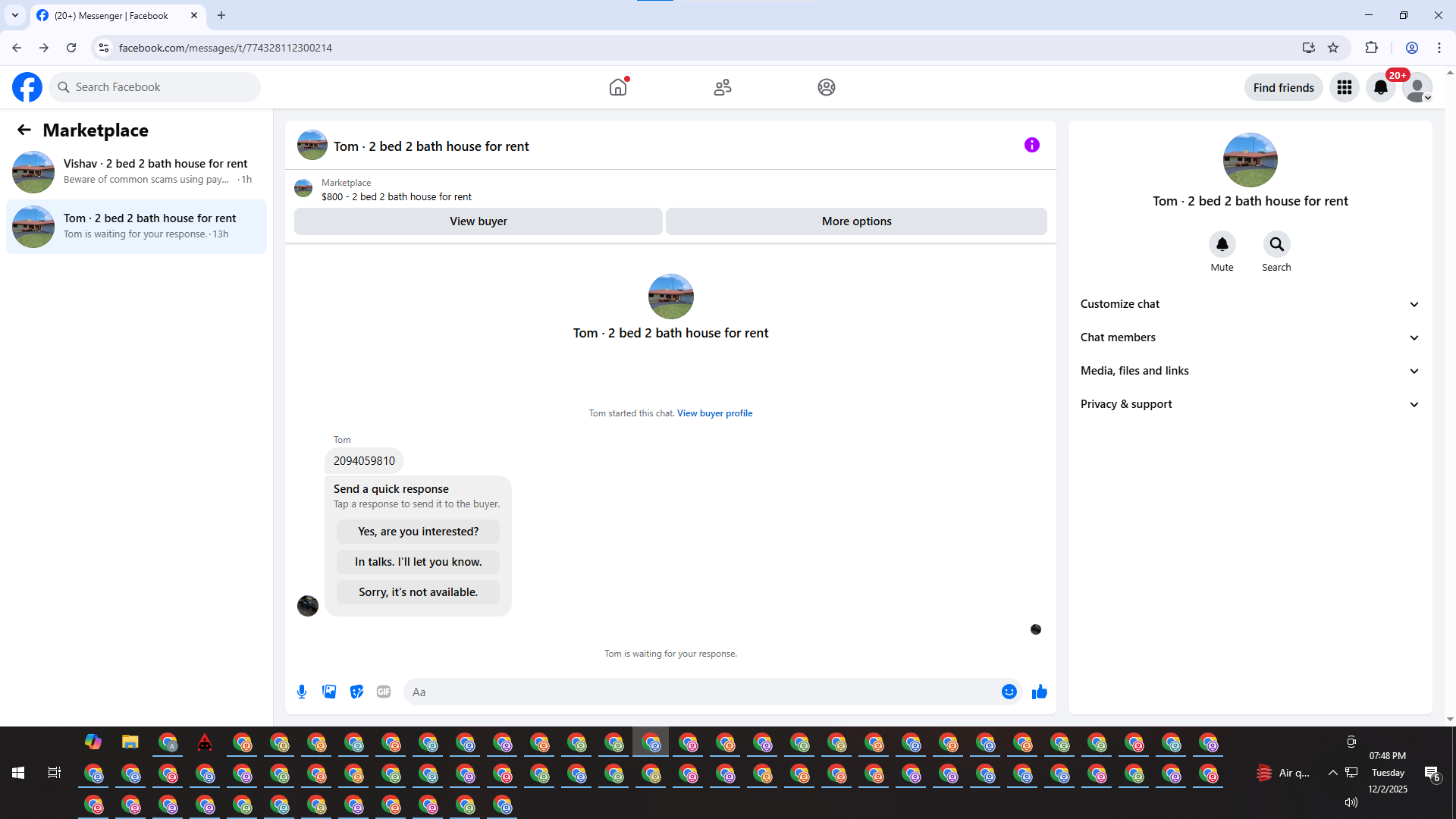Open the GIF picker icon
Viewport: 1456px width, 819px height.
[x=384, y=692]
